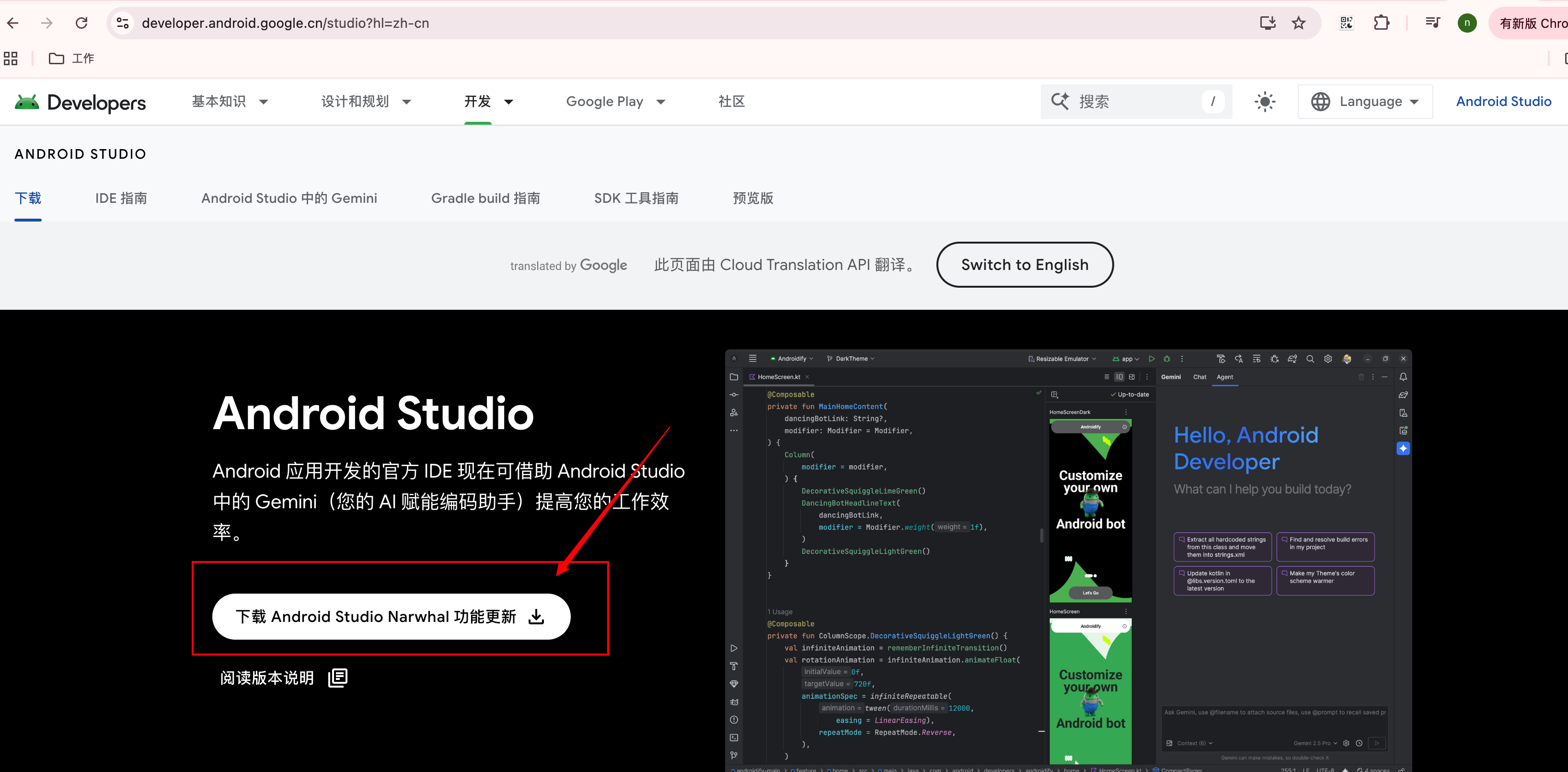This screenshot has height=772, width=1568.
Task: Open the 阅读版本说明 release notes link
Action: (284, 678)
